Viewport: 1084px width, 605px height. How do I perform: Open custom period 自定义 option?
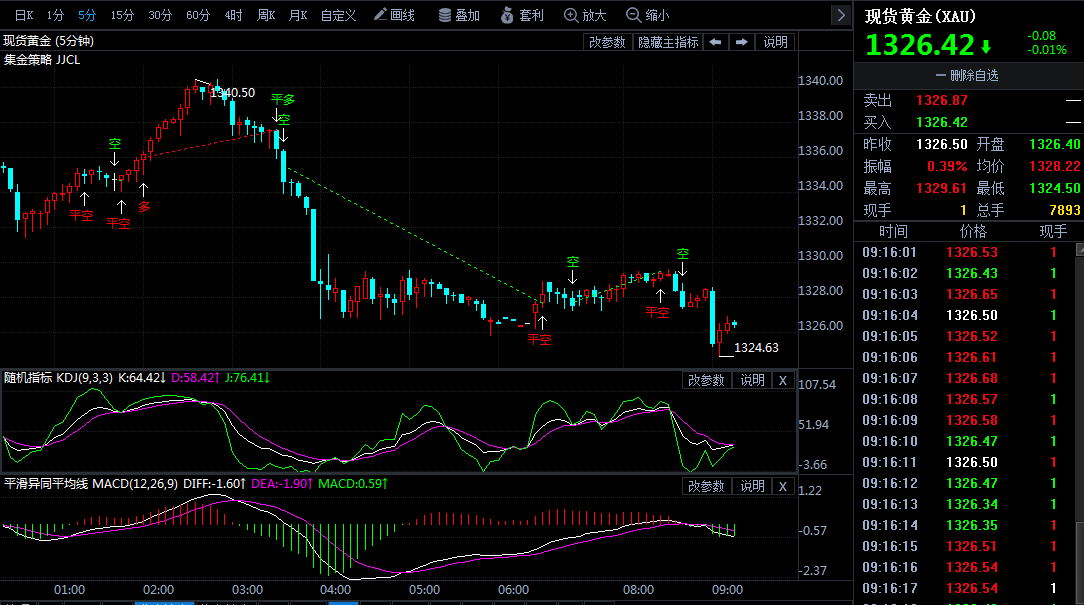coord(338,15)
